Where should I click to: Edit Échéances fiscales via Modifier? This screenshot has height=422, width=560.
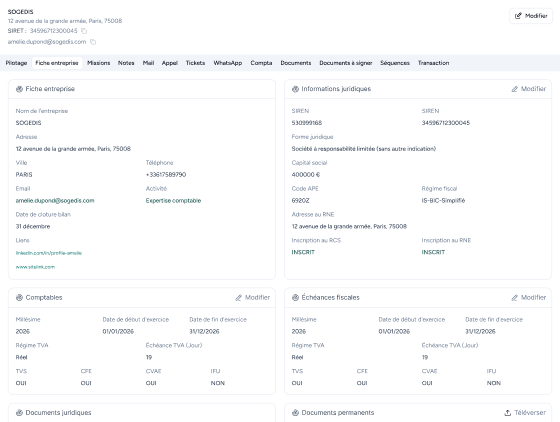(529, 297)
